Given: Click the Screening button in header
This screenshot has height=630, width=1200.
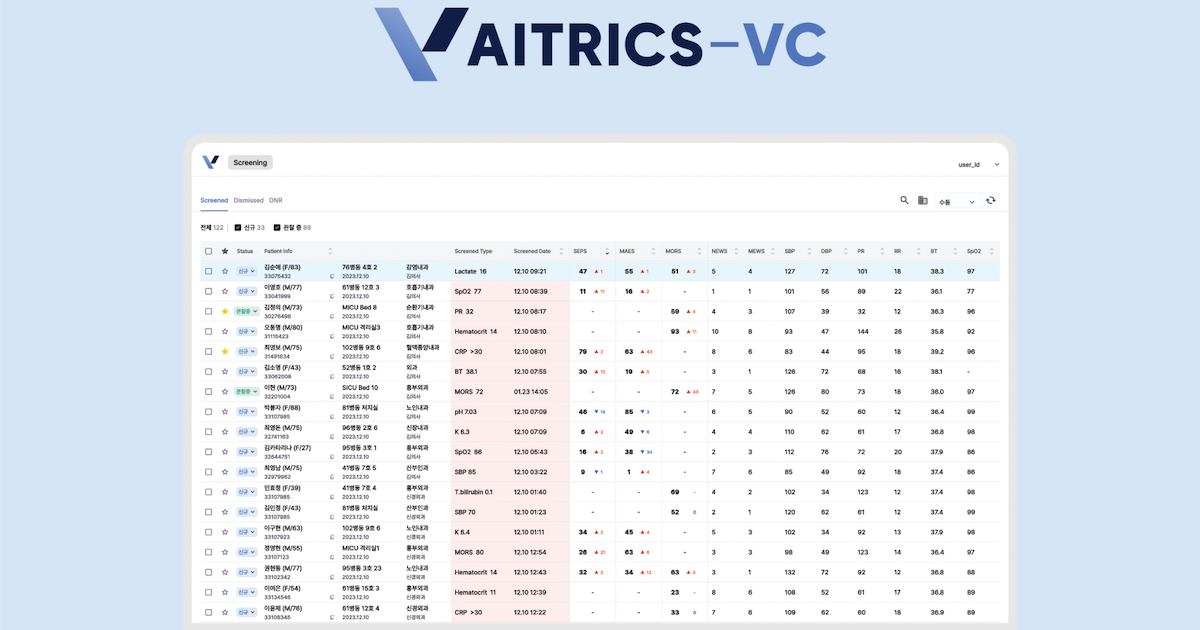Looking at the screenshot, I should coord(249,162).
